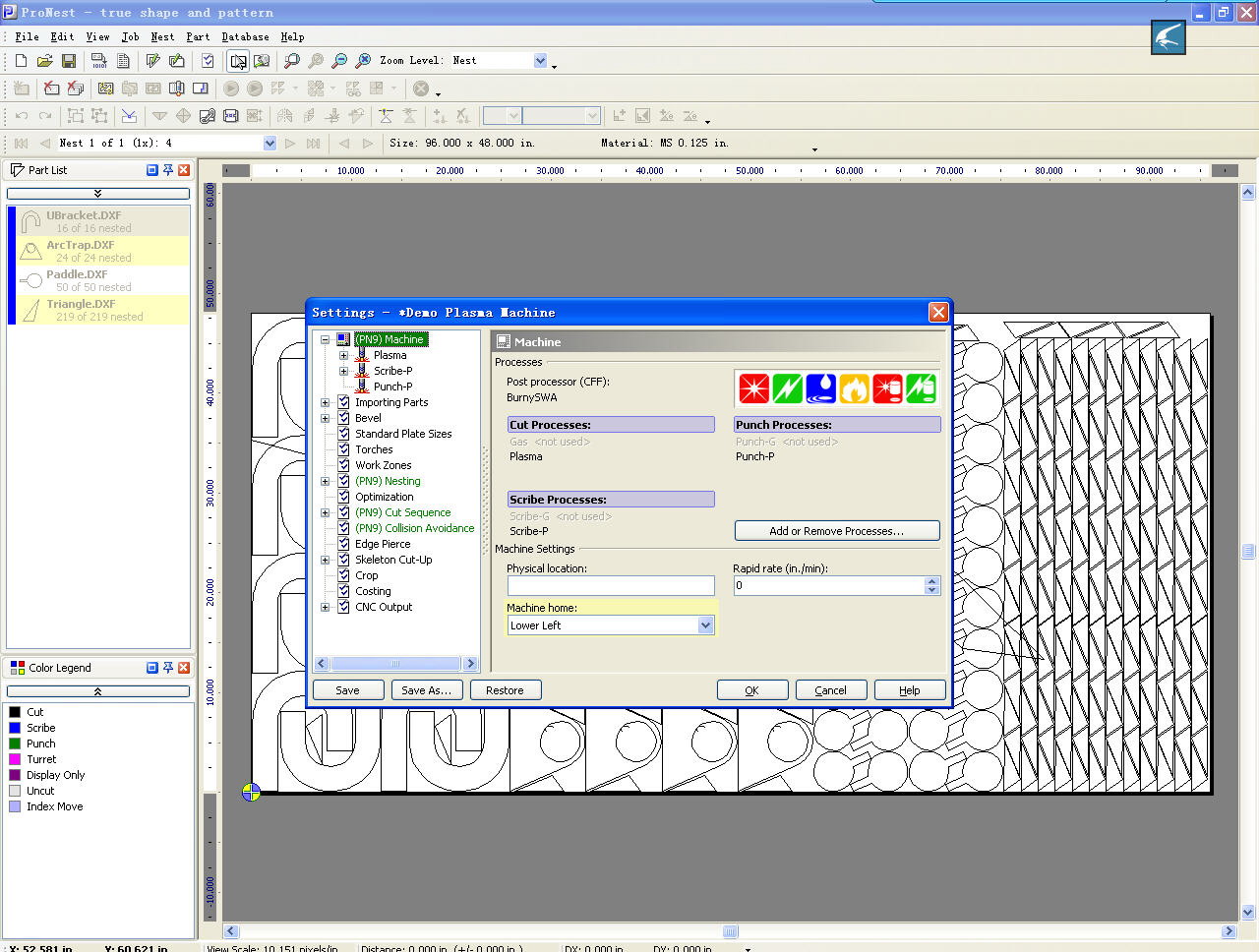The height and width of the screenshot is (952, 1259).
Task: Click the New Job toolbar icon
Action: tap(21, 61)
